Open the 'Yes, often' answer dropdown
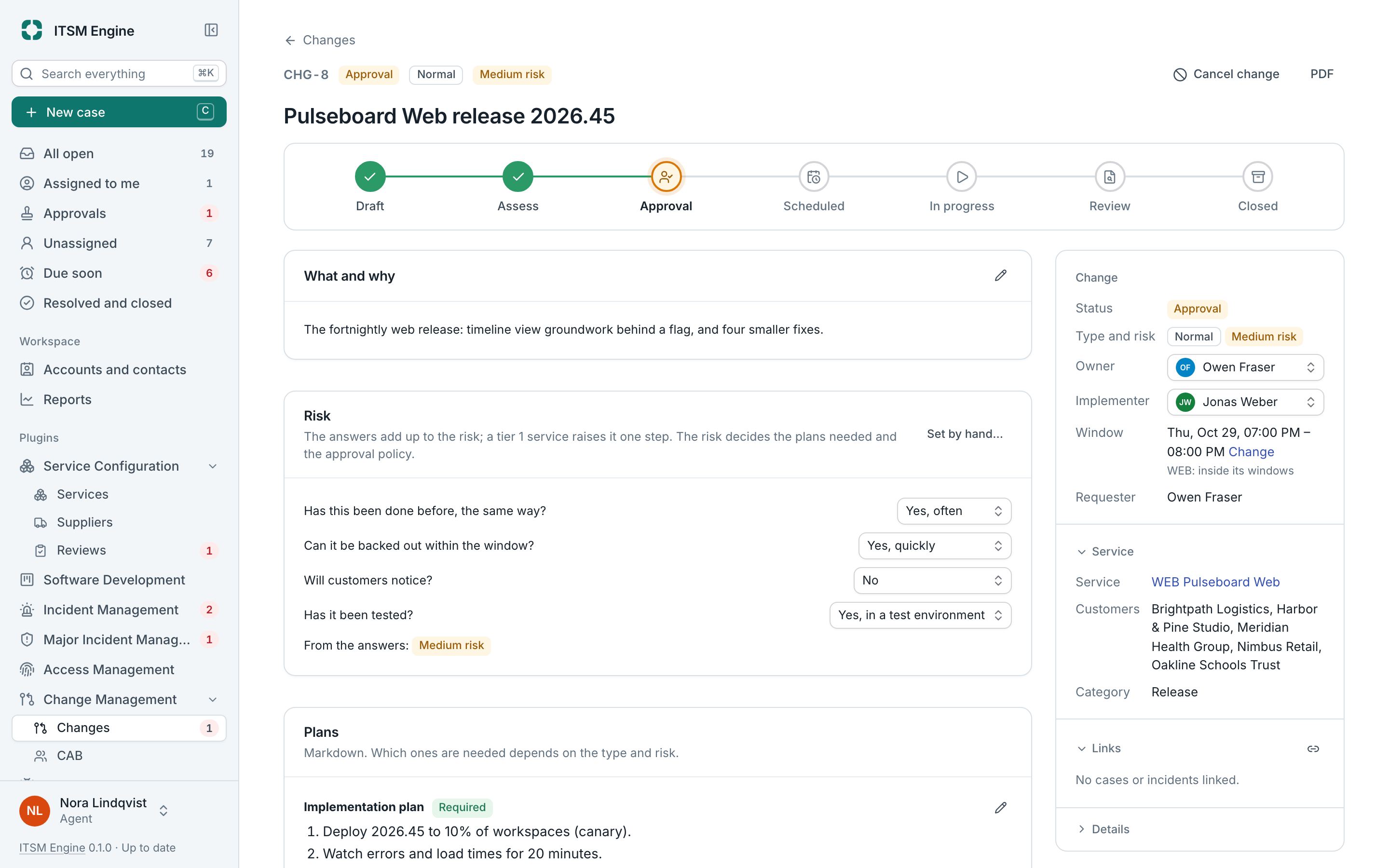Screen dimensions: 1389x868 tap(954, 511)
